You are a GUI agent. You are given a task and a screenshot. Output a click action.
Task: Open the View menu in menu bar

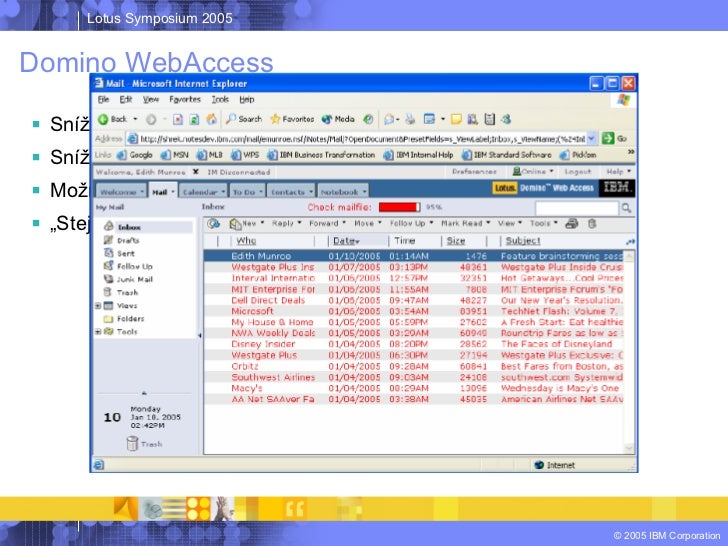point(150,99)
